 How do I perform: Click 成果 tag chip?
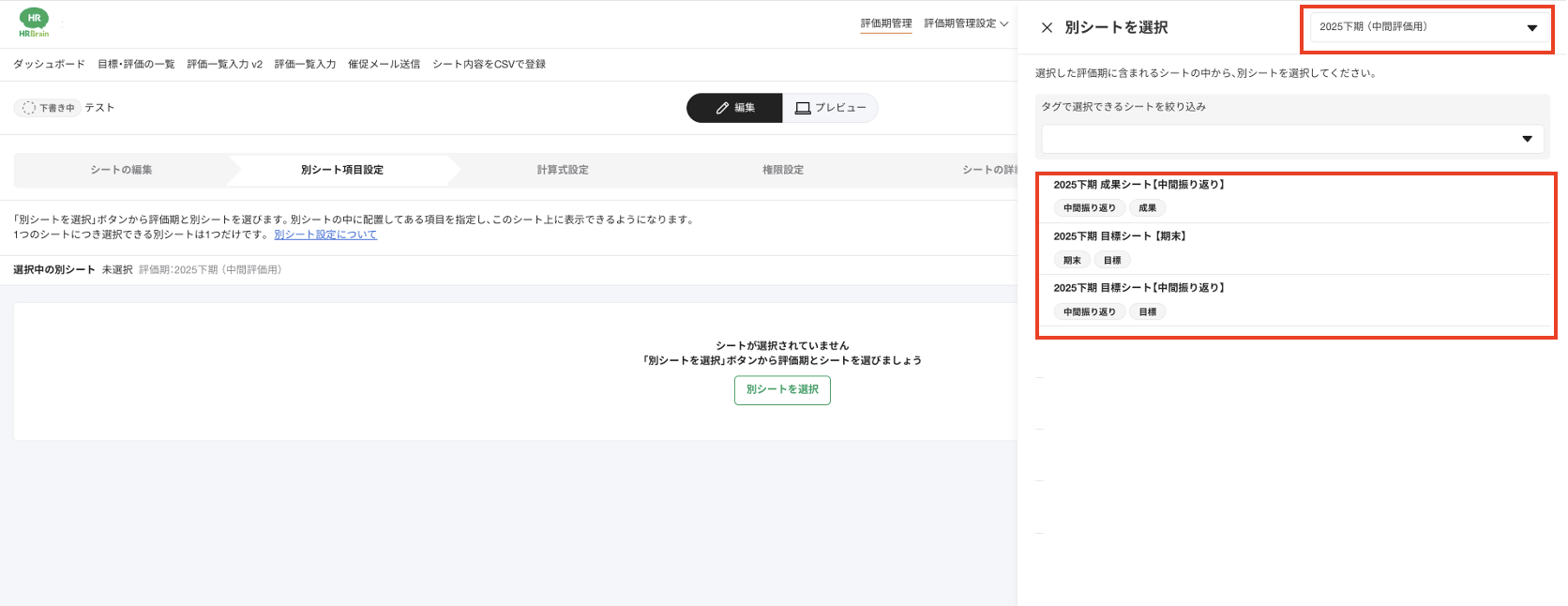tap(1147, 208)
